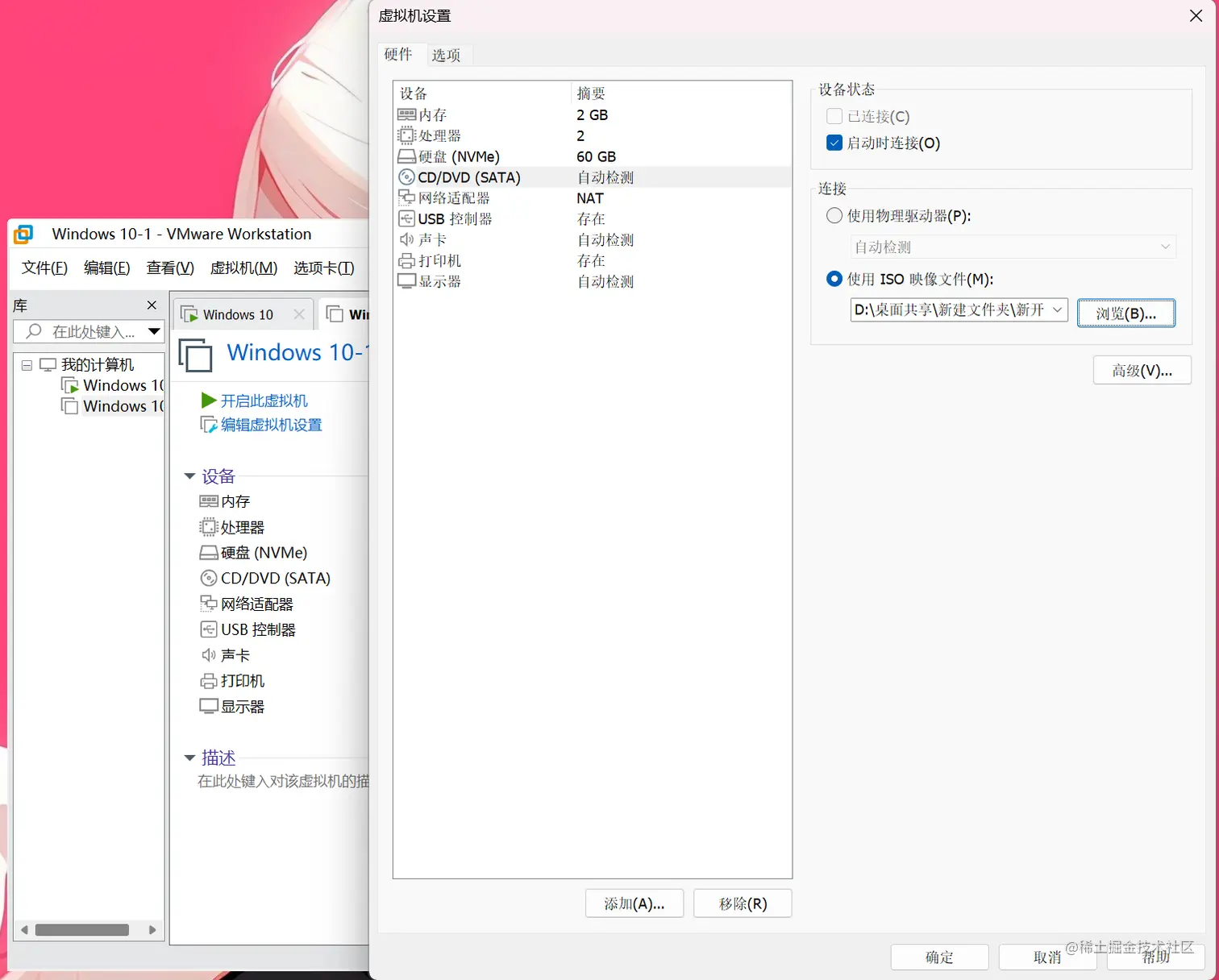
Task: Click green play icon to power on VM
Action: pyautogui.click(x=209, y=401)
